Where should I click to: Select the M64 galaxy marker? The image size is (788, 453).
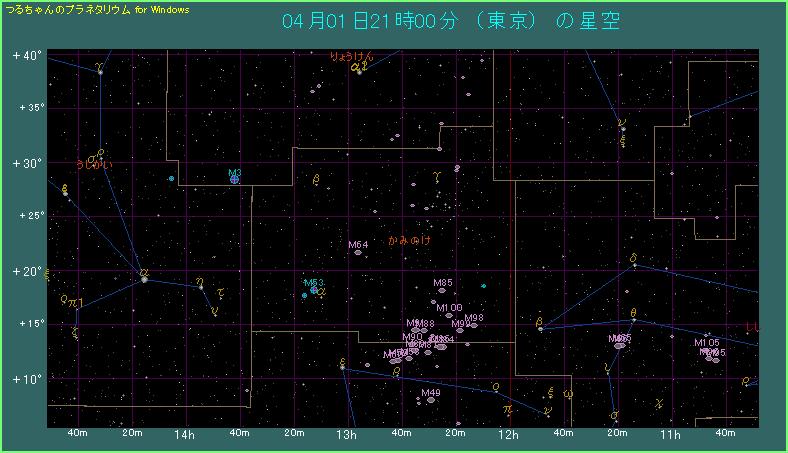point(358,252)
